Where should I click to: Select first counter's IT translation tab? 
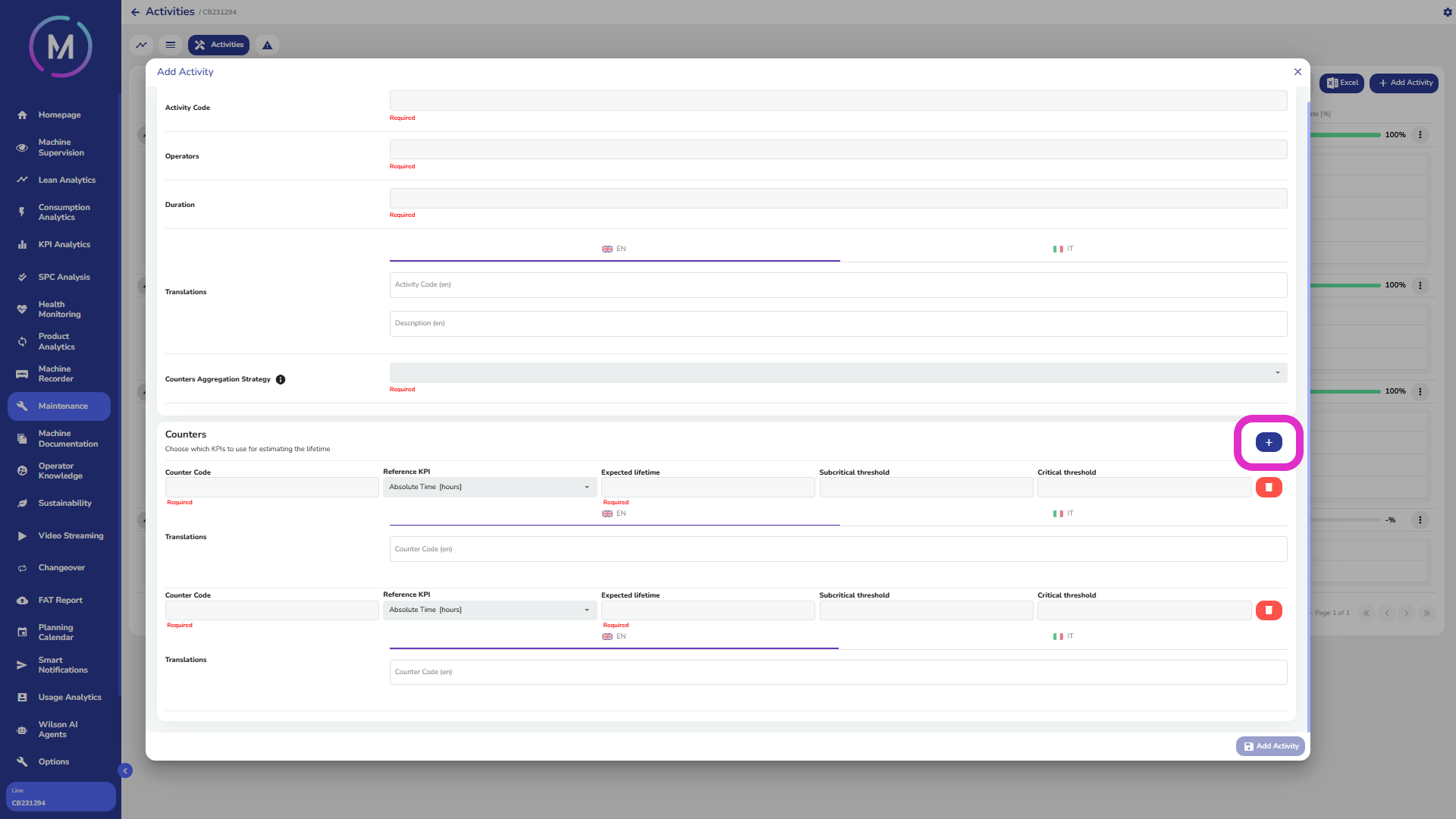pos(1062,513)
